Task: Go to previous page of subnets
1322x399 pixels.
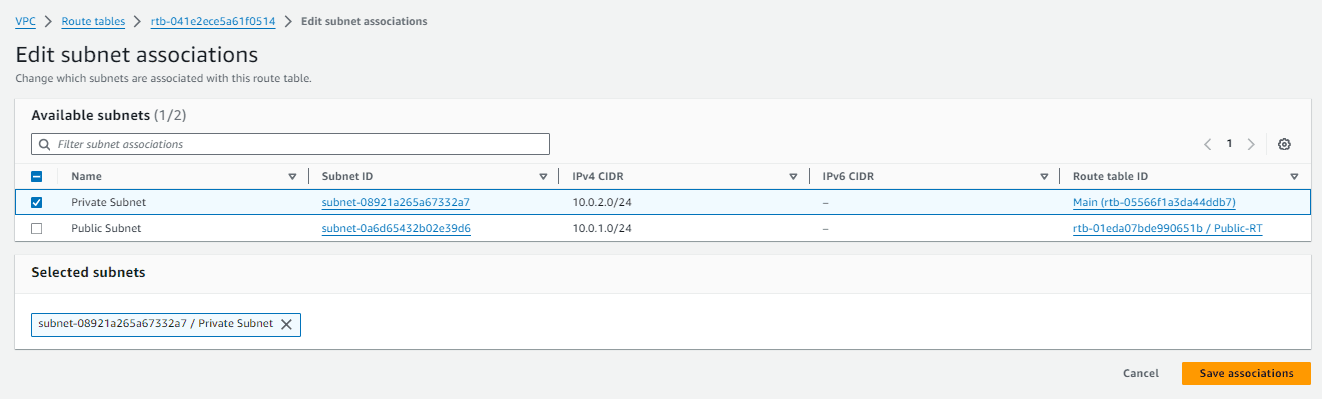Action: 1208,144
